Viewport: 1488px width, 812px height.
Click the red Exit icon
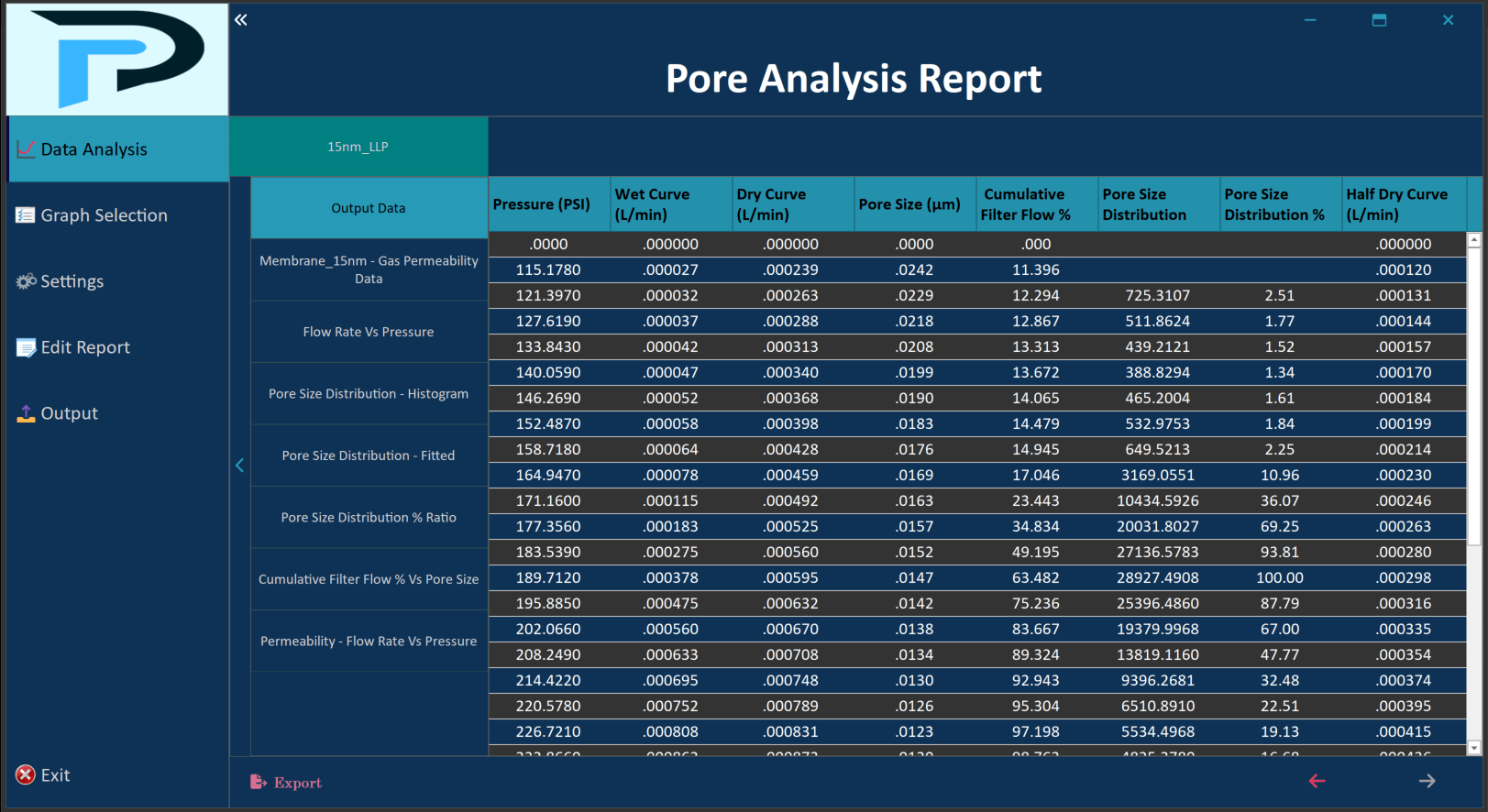26,775
